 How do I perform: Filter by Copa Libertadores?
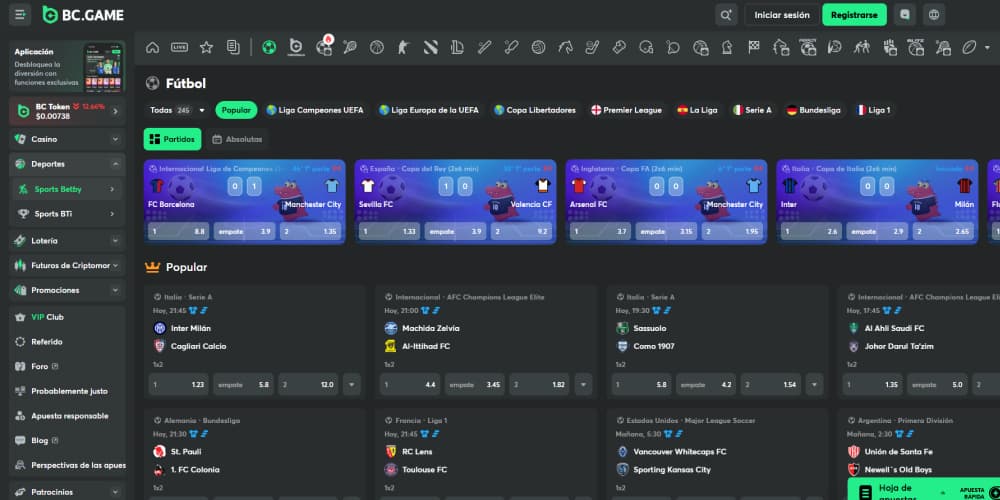point(535,110)
